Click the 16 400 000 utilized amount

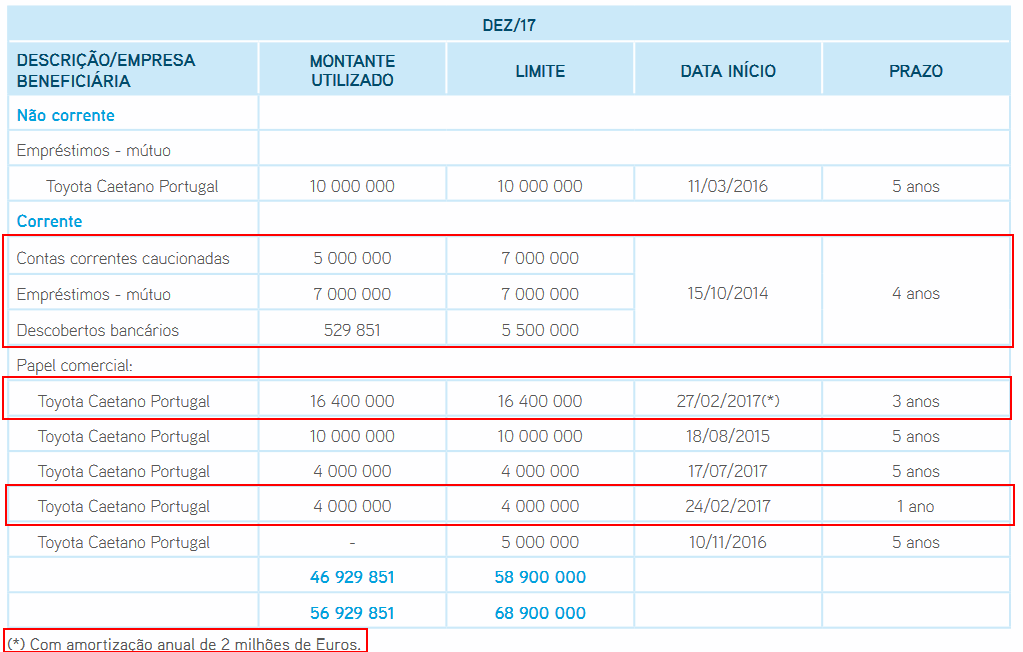coord(352,401)
